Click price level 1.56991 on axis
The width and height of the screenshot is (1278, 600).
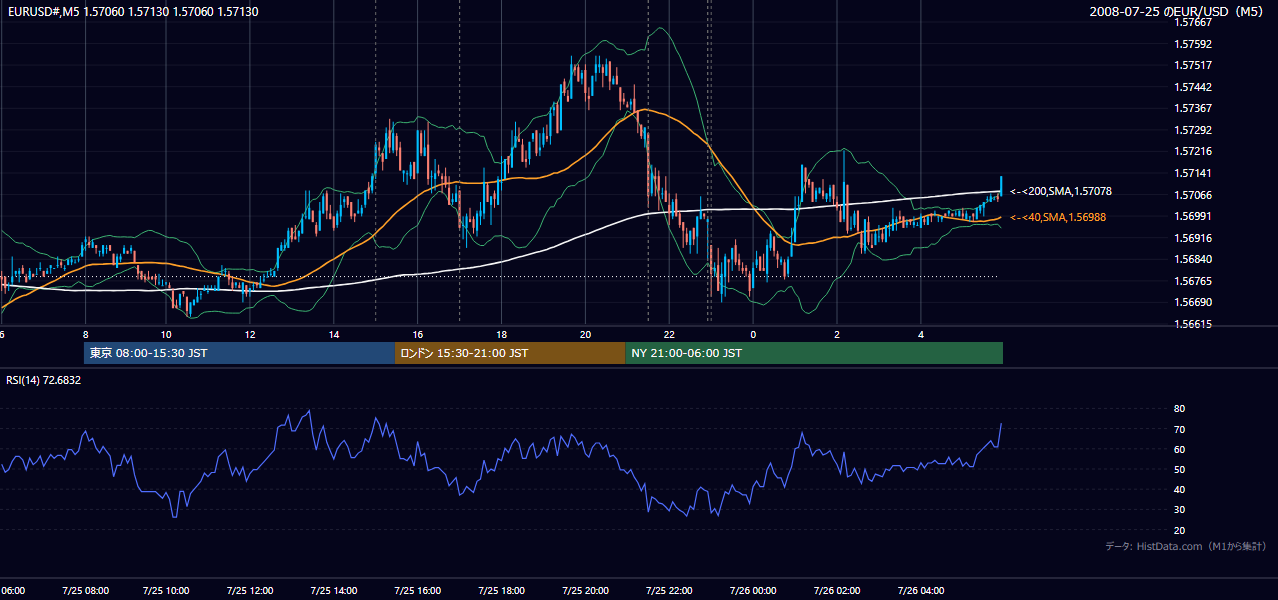(1192, 216)
